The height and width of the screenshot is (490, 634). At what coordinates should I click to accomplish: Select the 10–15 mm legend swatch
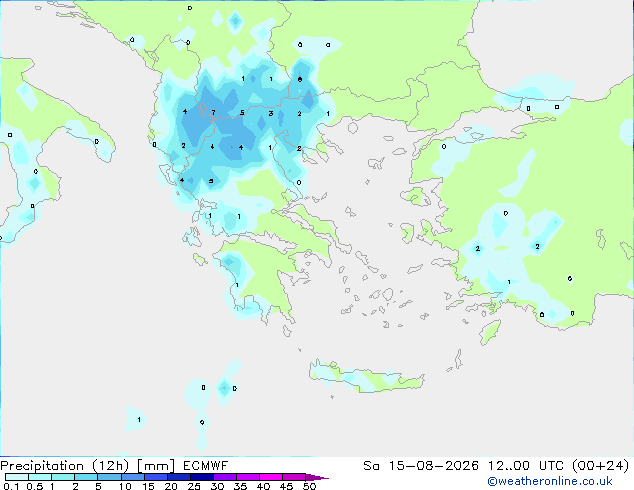(x=133, y=477)
